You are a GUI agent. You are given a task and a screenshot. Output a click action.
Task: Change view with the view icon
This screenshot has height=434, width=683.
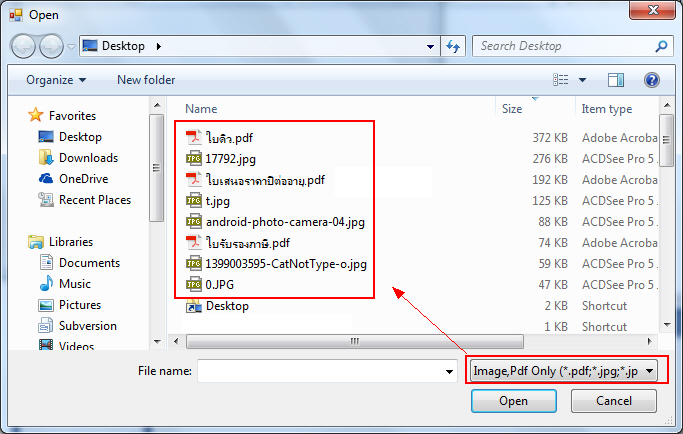click(561, 80)
